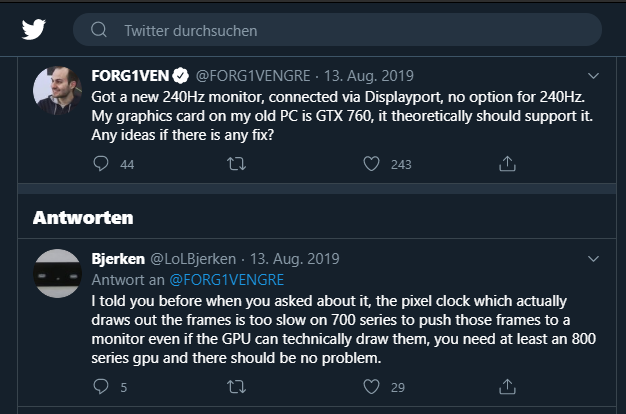Open Bjerken's avatar image

(57, 273)
